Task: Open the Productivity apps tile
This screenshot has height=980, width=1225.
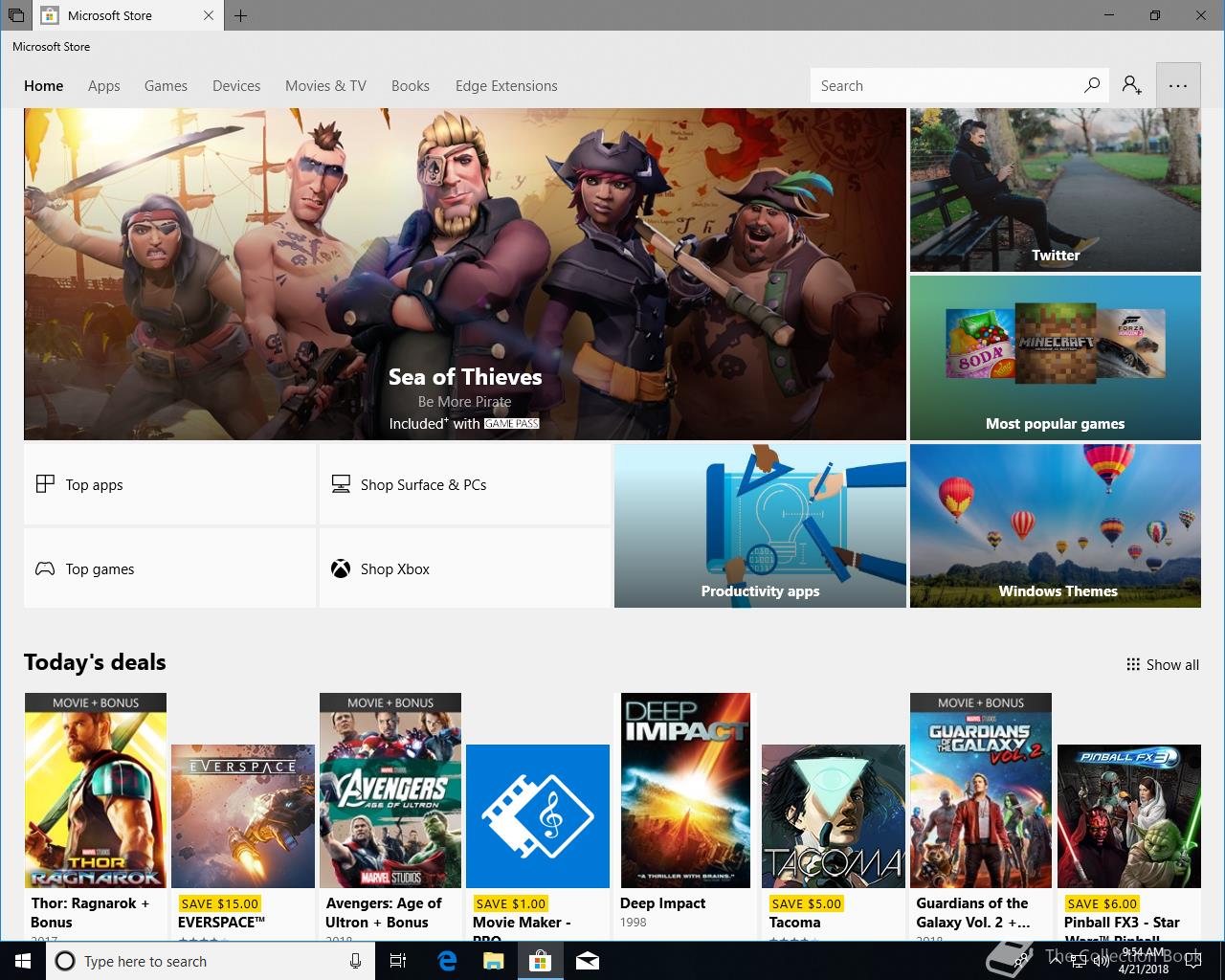Action: pyautogui.click(x=760, y=525)
